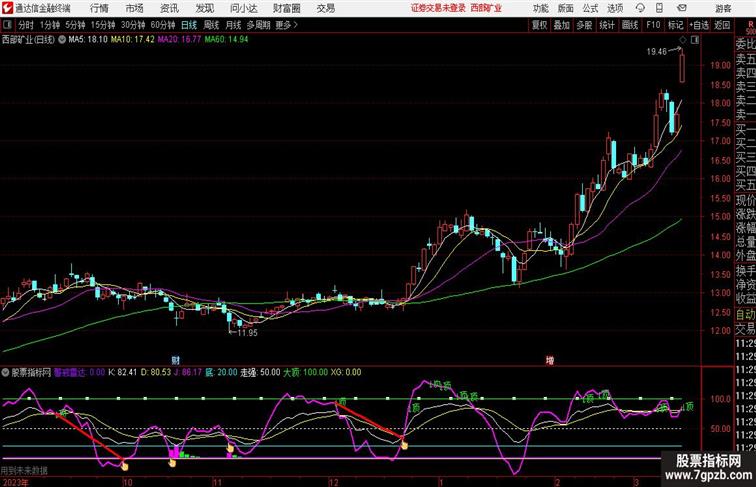Click the MA10: 17.42 indicator value

(x=133, y=40)
